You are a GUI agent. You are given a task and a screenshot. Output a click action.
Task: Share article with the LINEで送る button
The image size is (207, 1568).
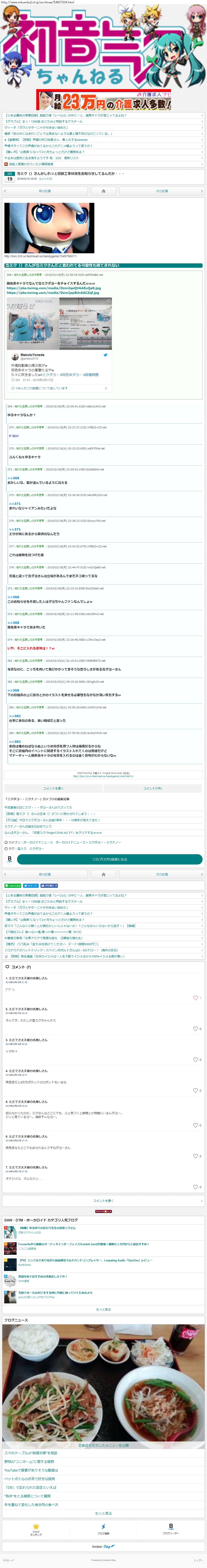click(x=13, y=886)
